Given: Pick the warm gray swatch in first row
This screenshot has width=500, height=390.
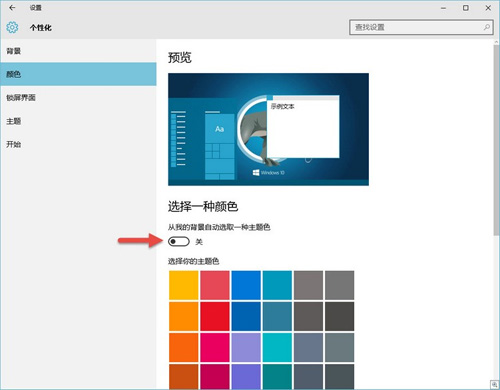Looking at the screenshot, I should 308,285.
